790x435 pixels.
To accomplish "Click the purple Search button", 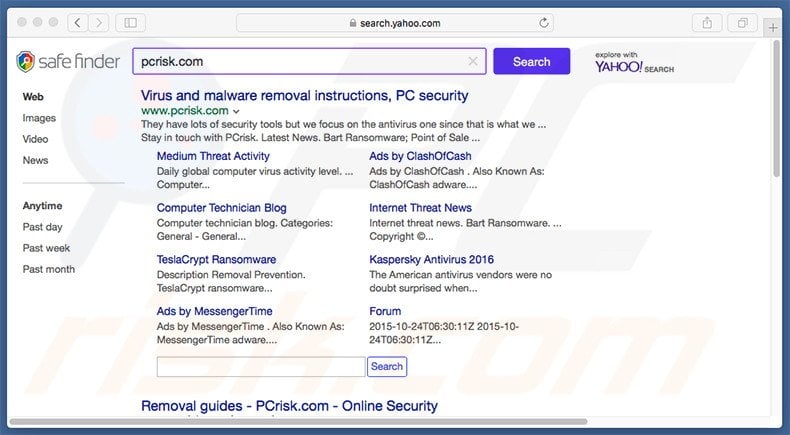I will (532, 61).
